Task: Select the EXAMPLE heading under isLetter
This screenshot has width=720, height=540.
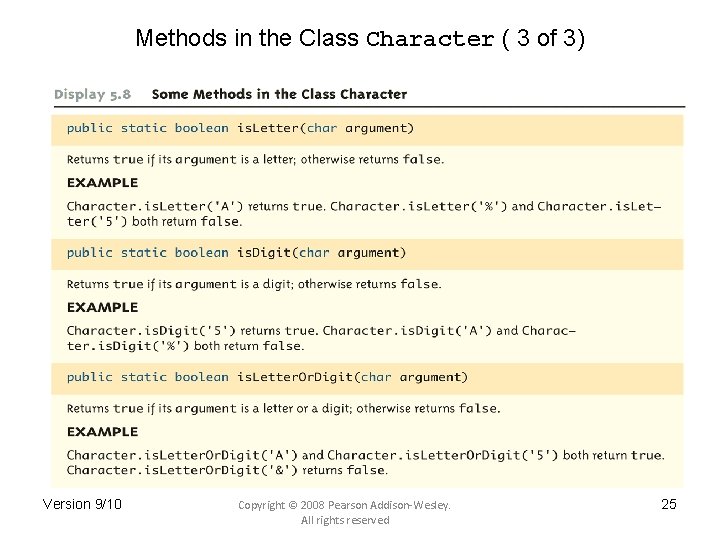Action: tap(102, 183)
